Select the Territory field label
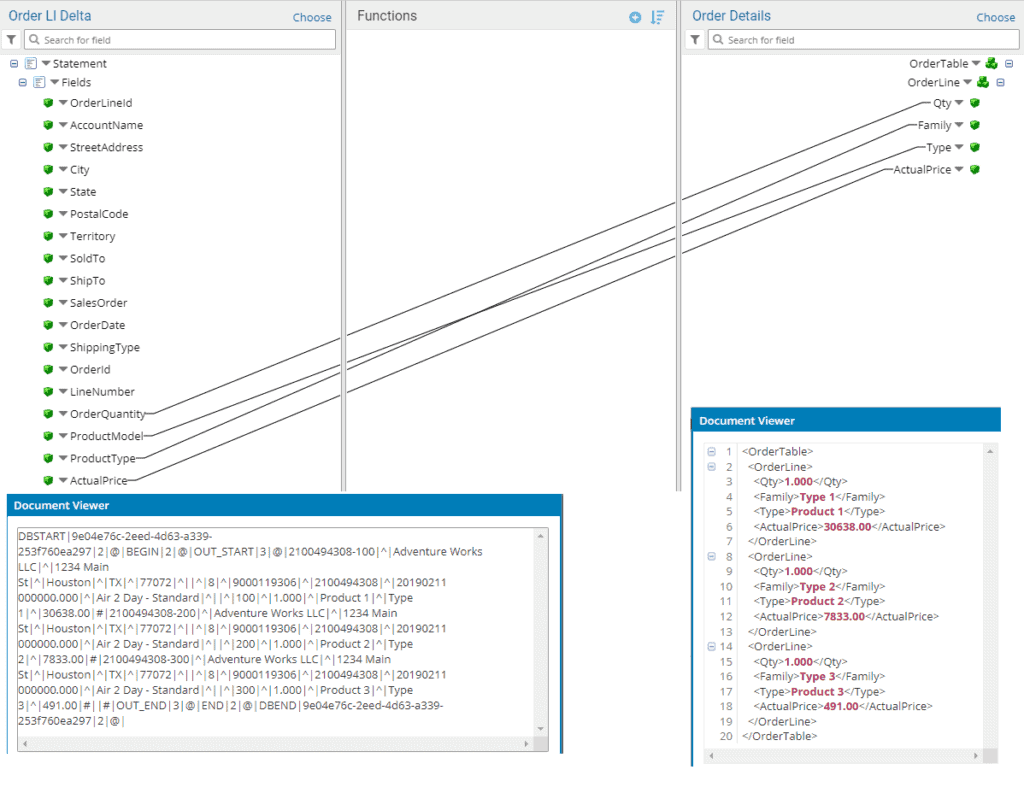Viewport: 1024px width, 793px height. pyautogui.click(x=92, y=236)
